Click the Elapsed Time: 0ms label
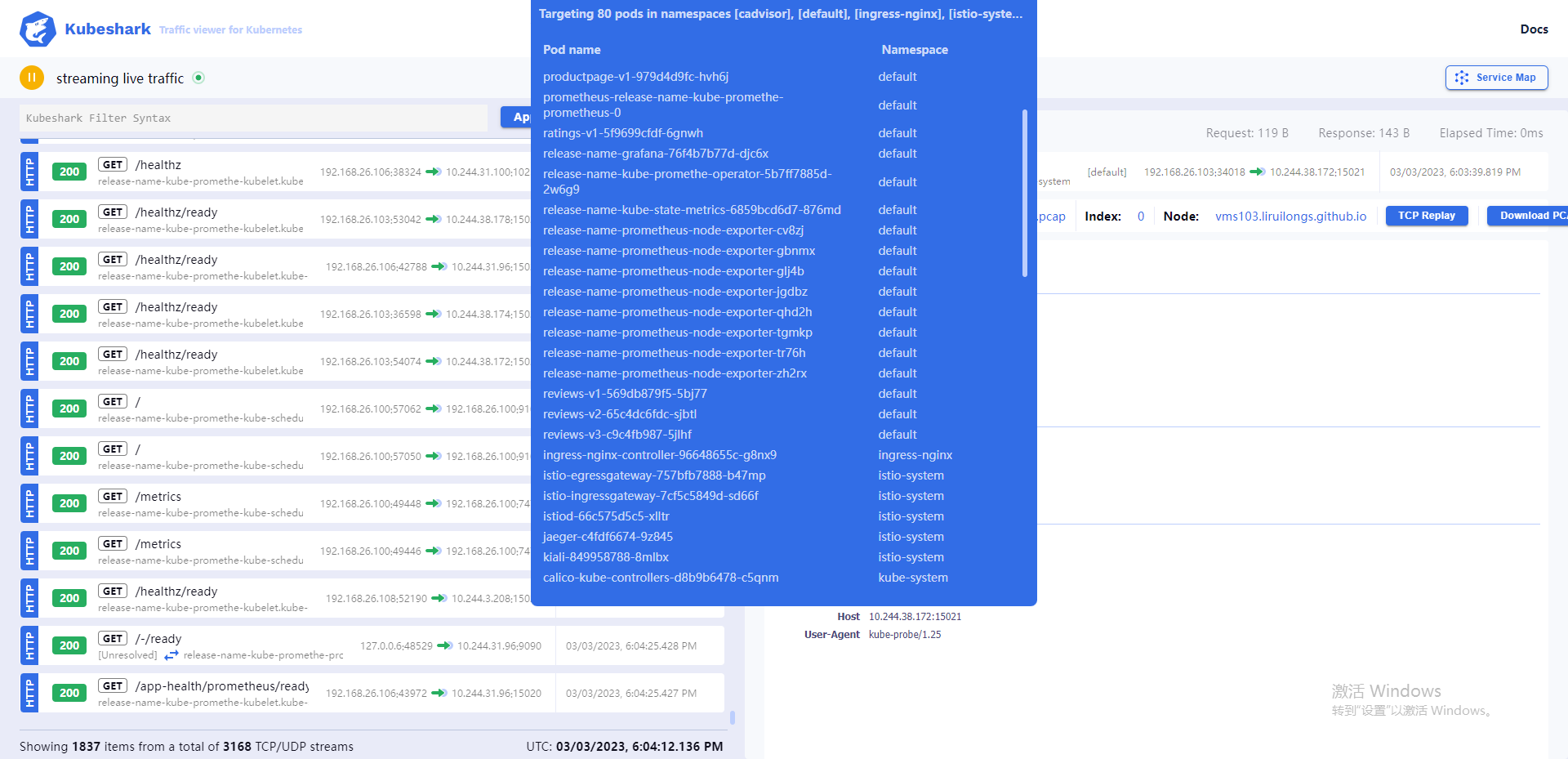1568x759 pixels. [1491, 133]
